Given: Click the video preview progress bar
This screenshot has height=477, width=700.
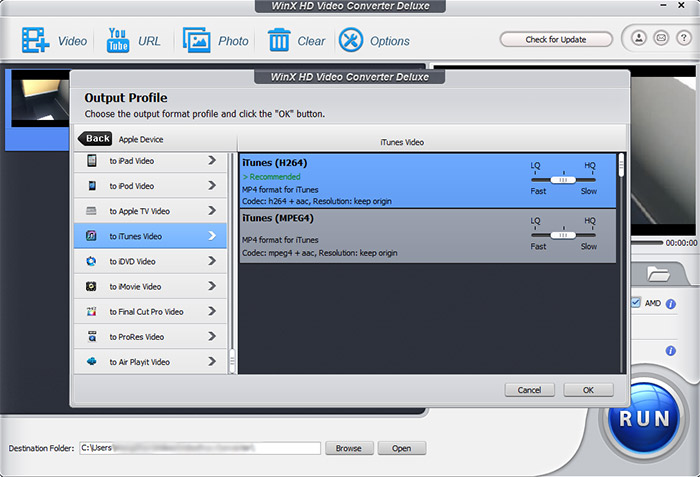Looking at the screenshot, I should tap(647, 243).
